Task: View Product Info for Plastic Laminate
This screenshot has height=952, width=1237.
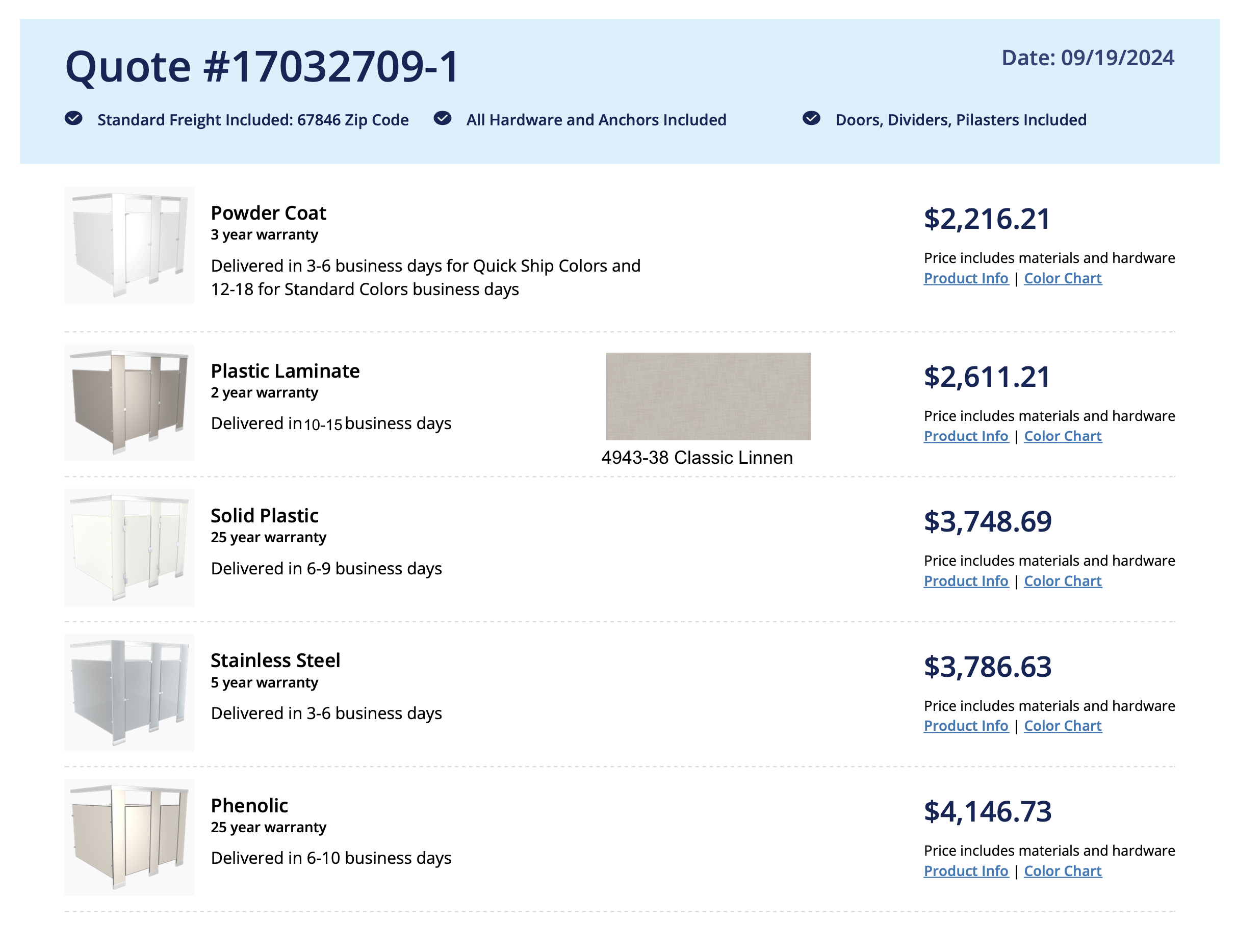Action: point(966,436)
